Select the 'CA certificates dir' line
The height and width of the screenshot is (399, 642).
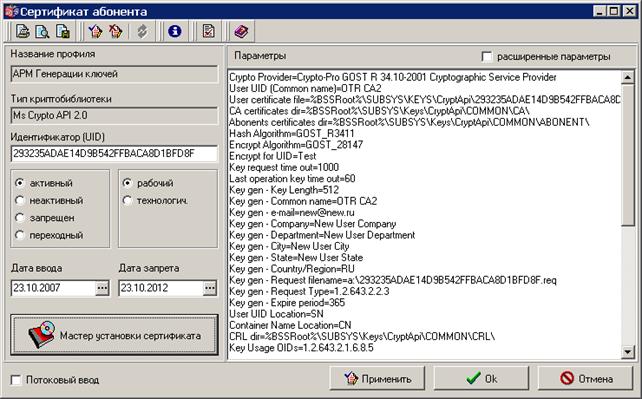[379, 111]
